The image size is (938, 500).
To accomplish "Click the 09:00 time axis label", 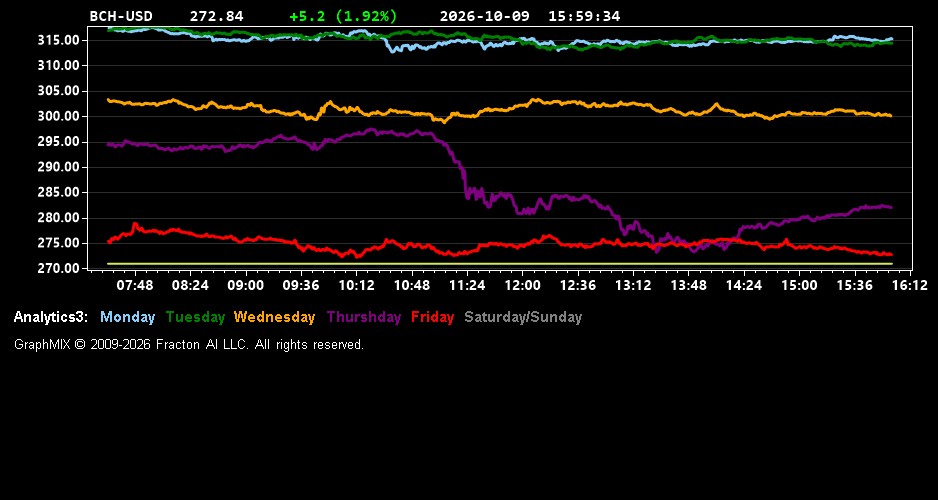I will 245,285.
